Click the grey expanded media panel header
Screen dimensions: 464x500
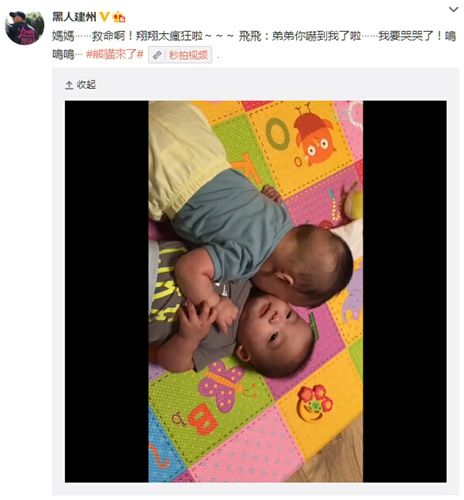pos(256,85)
